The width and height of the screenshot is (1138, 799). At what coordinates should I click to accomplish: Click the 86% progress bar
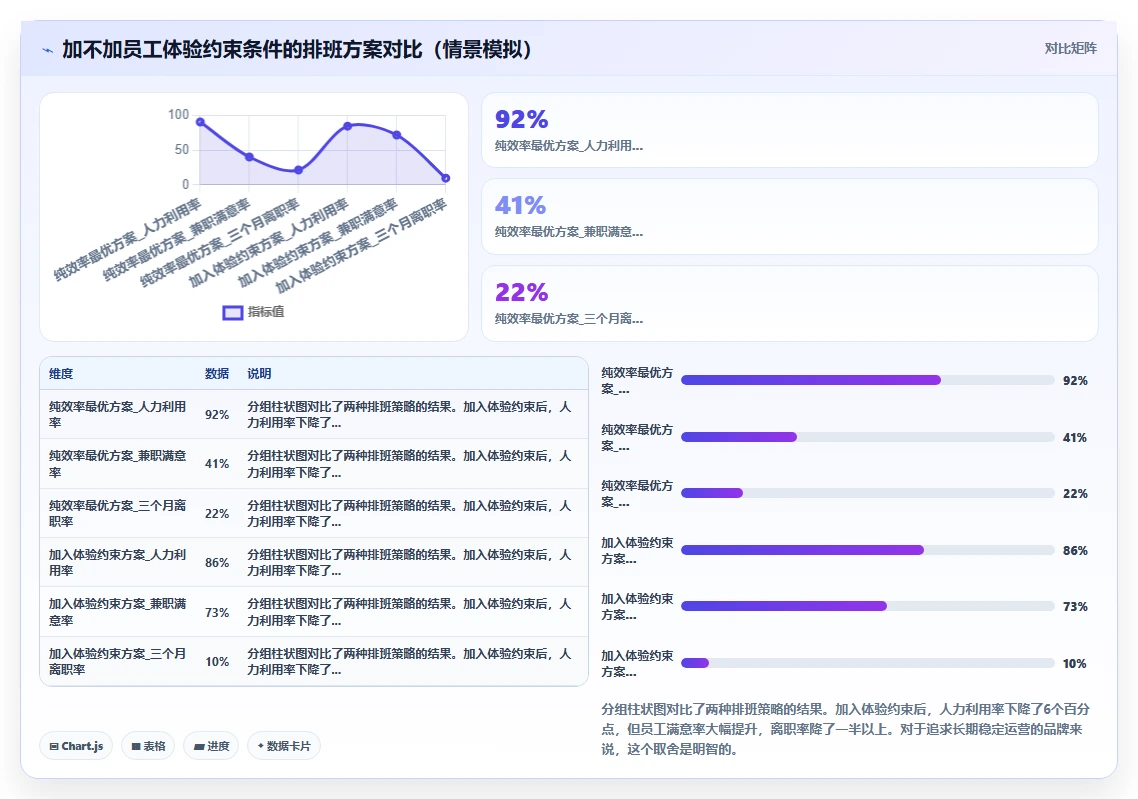coord(867,550)
